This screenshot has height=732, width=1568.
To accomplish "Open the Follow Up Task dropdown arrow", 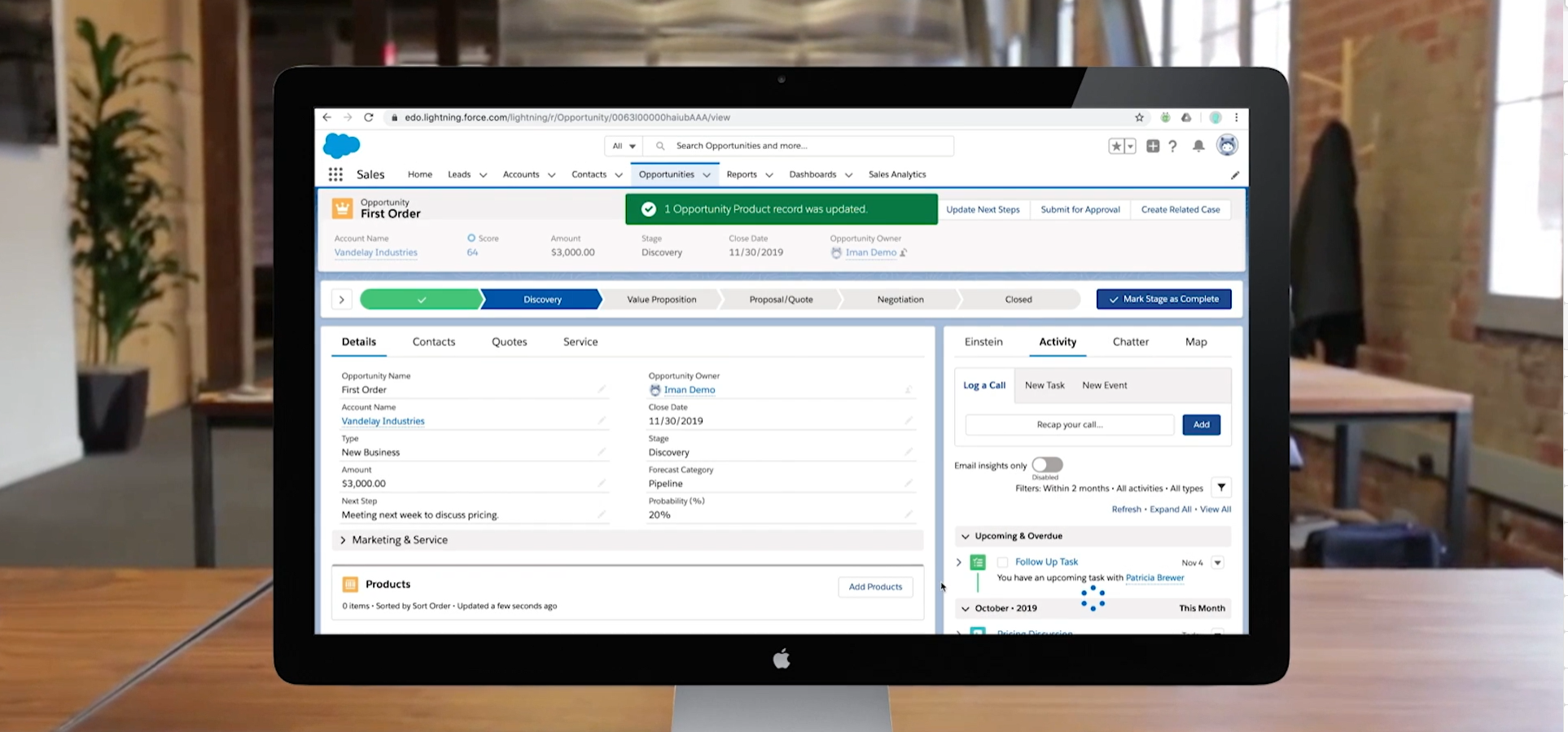I will [x=1218, y=563].
